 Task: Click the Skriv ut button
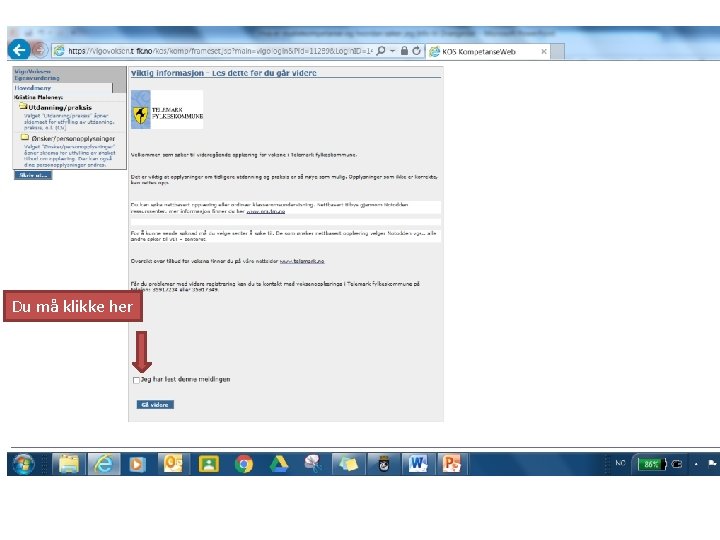(33, 175)
